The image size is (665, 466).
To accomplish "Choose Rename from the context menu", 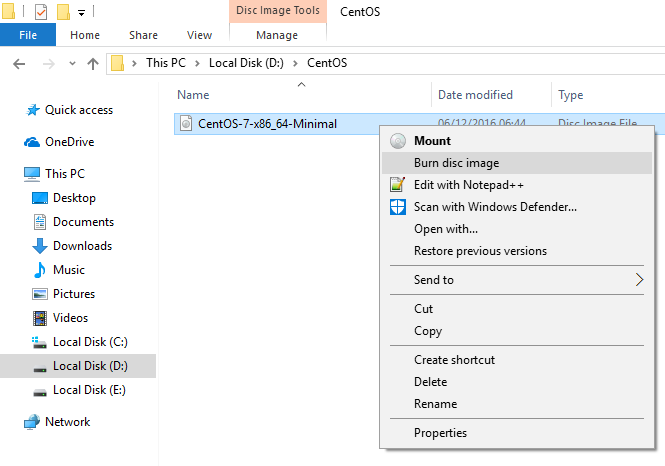I will coord(517,404).
